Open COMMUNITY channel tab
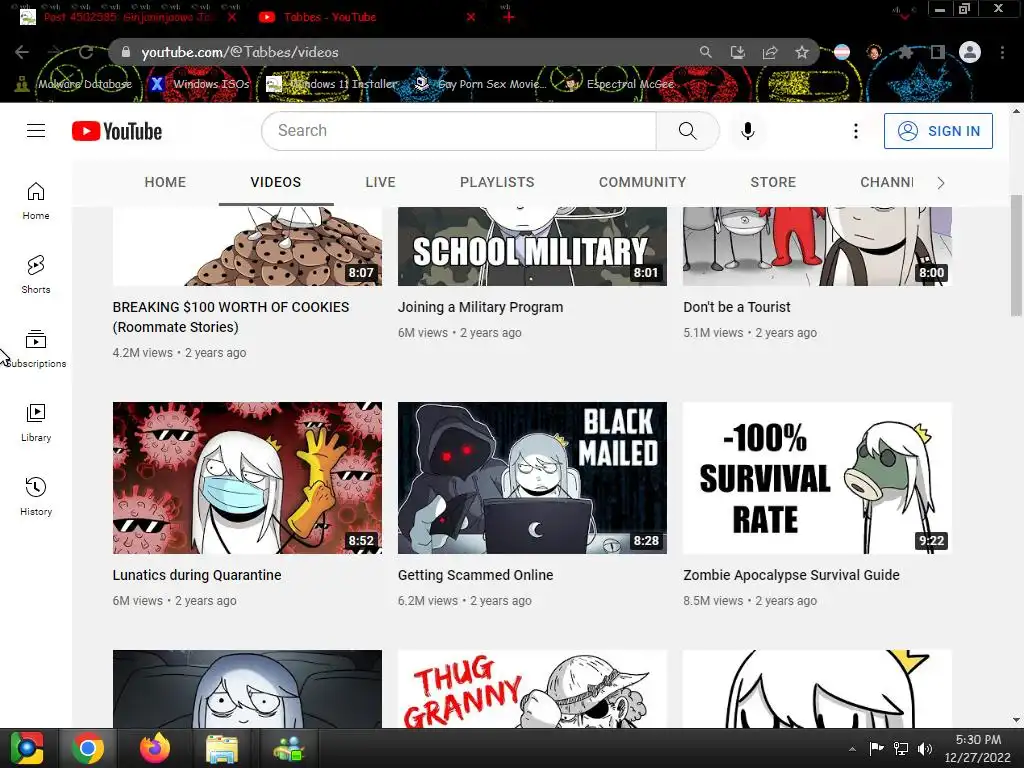1024x768 pixels. click(643, 182)
